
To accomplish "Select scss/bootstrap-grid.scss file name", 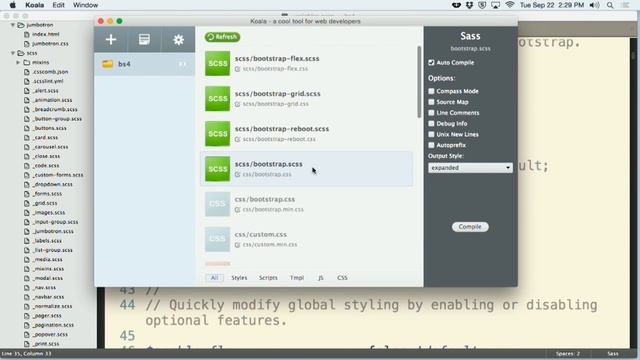I will (x=278, y=93).
